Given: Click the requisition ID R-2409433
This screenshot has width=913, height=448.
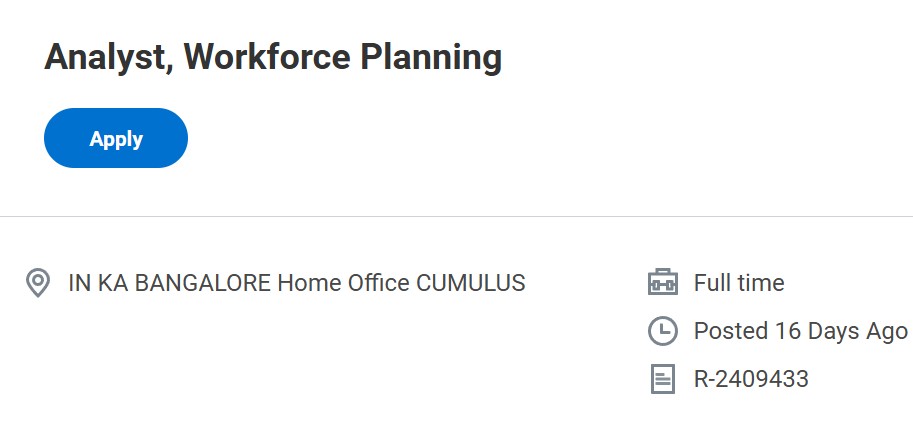Looking at the screenshot, I should point(751,379).
